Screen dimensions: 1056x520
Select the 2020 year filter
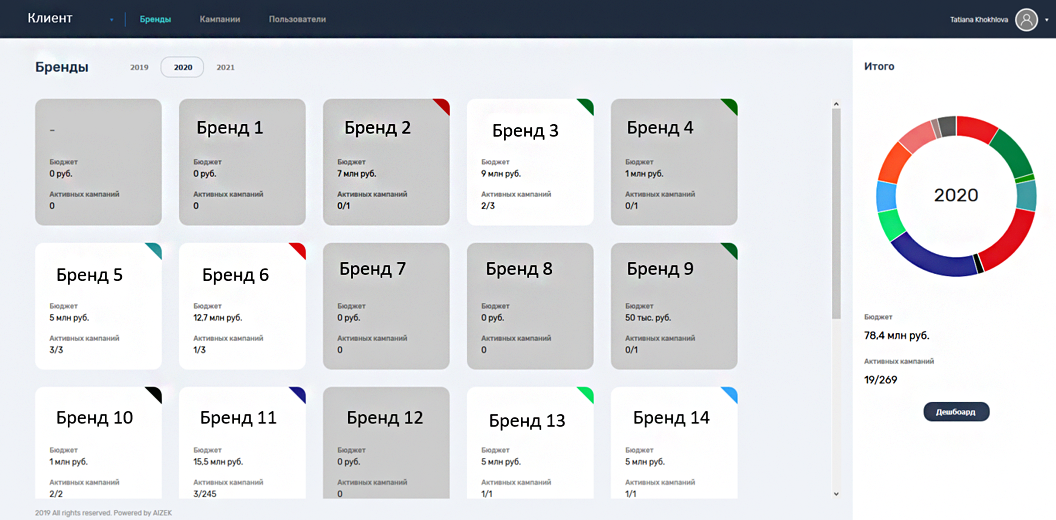tap(182, 68)
